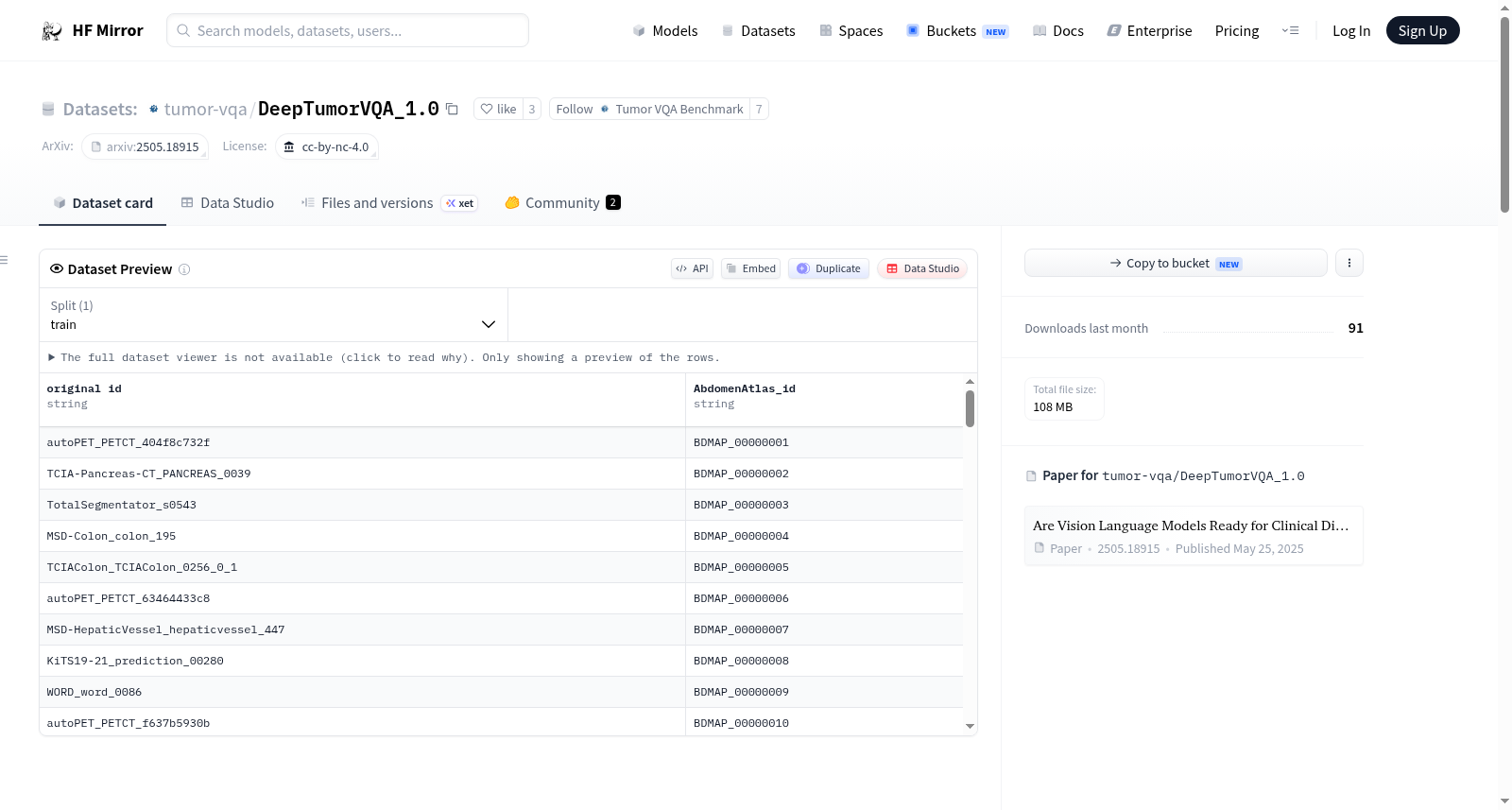Select cell MSD-Colon_colon_195
1512x810 pixels.
(x=362, y=536)
